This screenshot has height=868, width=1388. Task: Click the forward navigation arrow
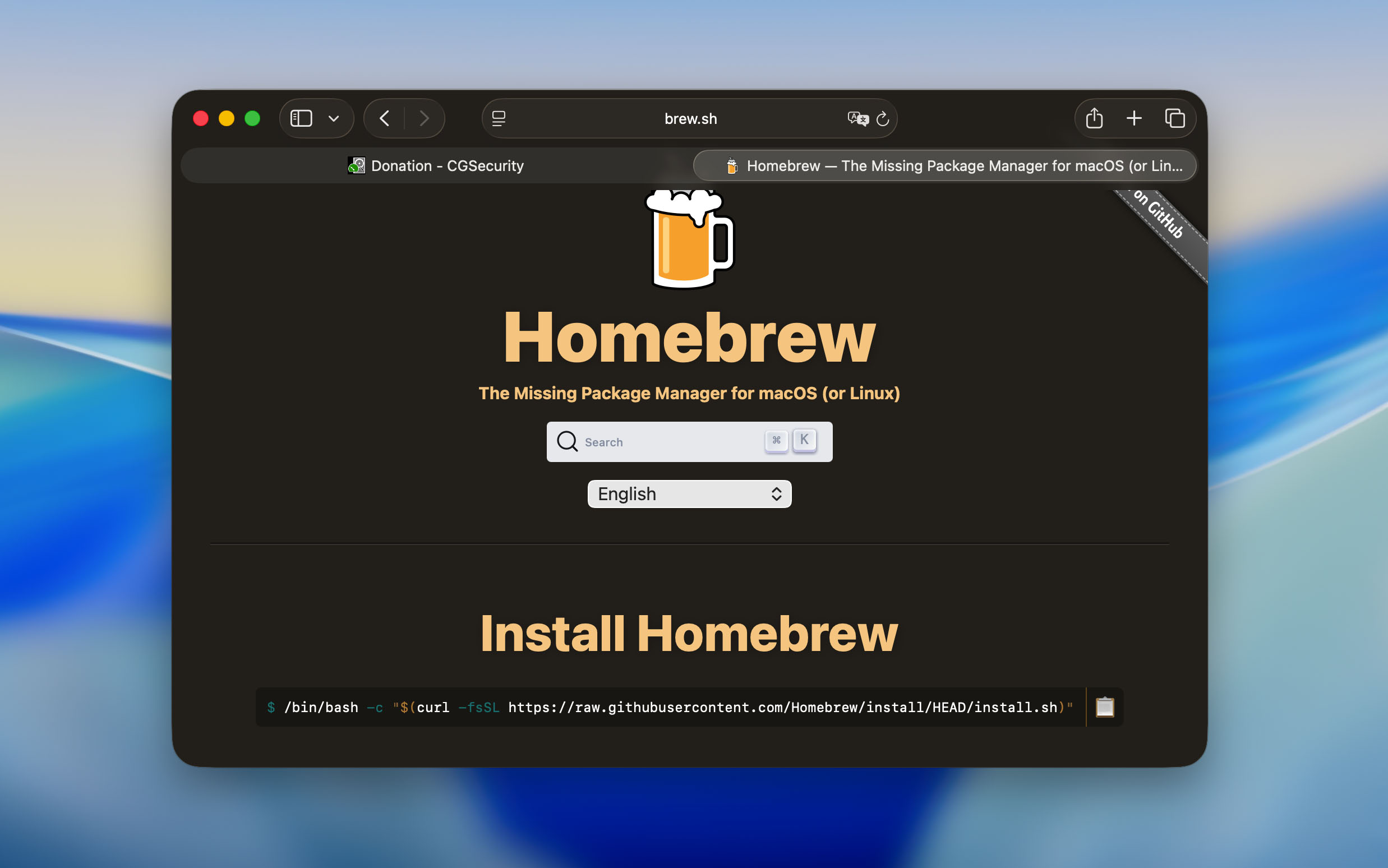click(x=423, y=118)
